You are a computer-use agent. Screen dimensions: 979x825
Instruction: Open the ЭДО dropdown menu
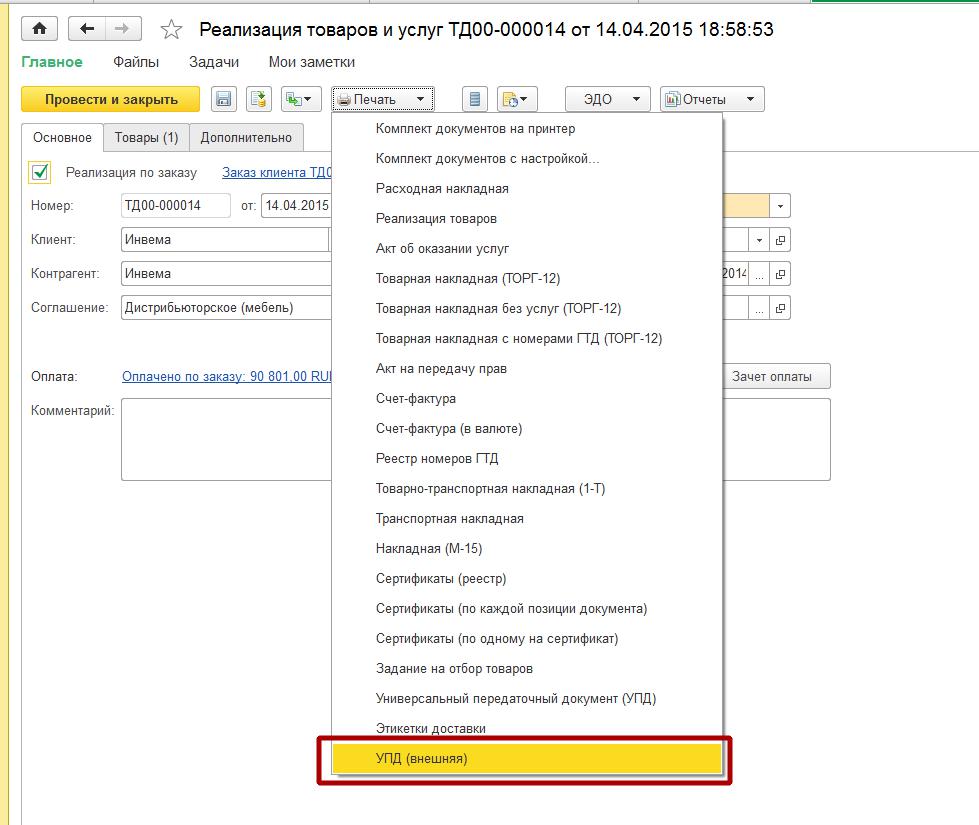[x=608, y=99]
